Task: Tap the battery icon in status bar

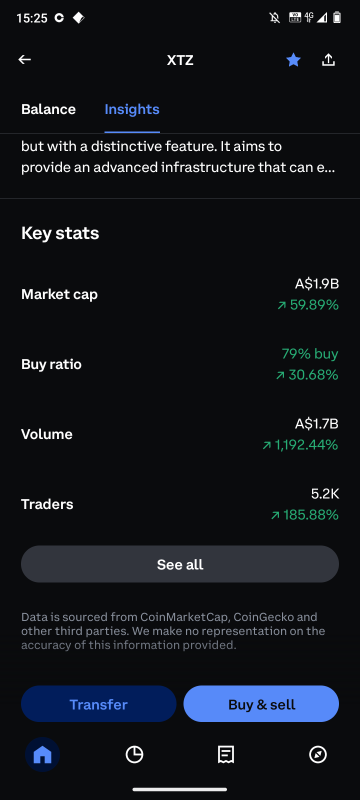Action: (x=337, y=18)
